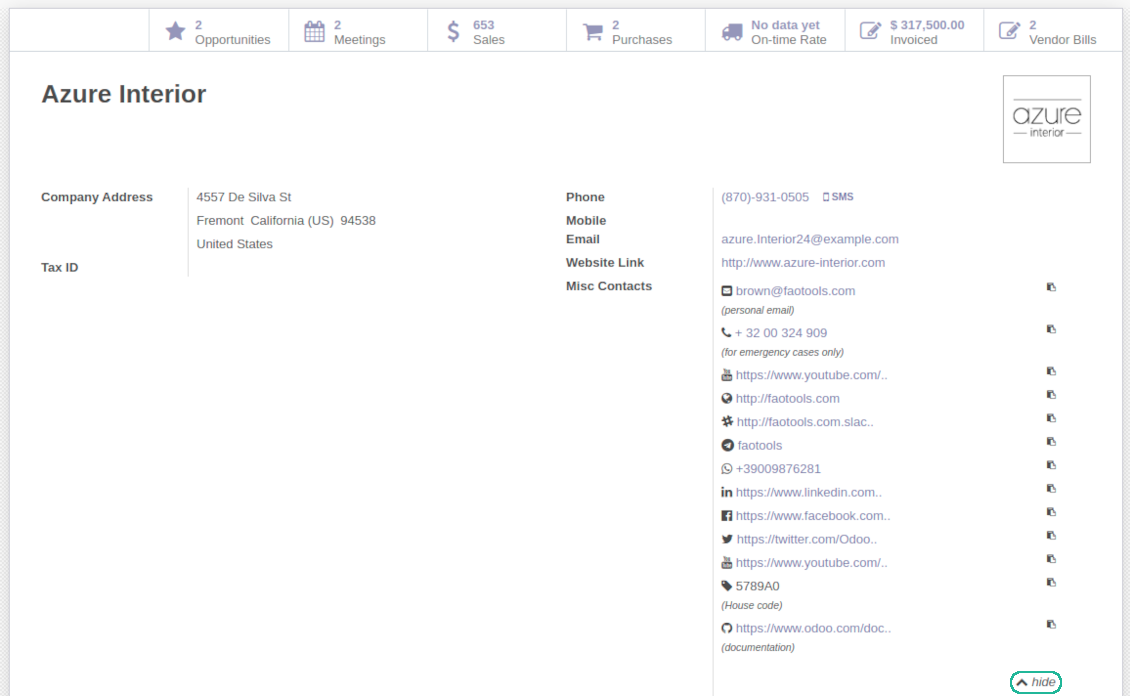This screenshot has height=696, width=1130.
Task: Click the copy icon next to brown@faotools.com
Action: 1051,287
